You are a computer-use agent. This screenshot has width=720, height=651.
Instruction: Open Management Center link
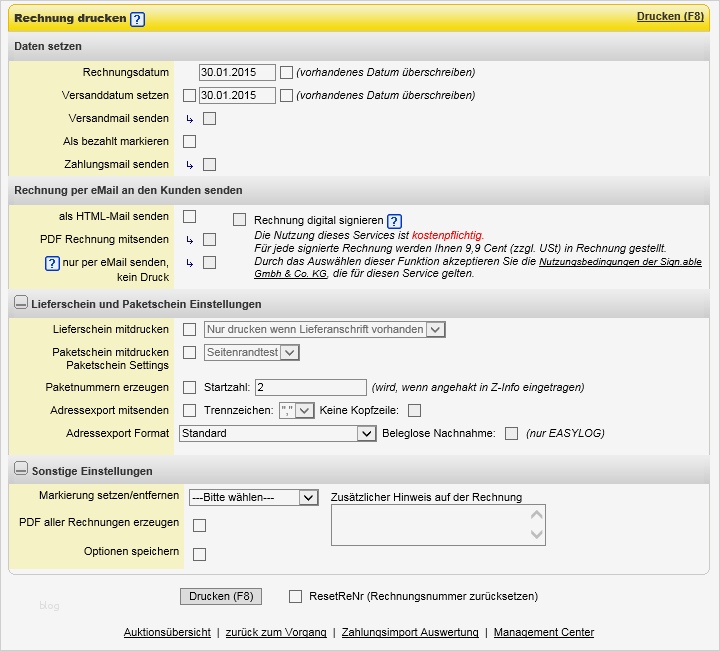pos(544,633)
